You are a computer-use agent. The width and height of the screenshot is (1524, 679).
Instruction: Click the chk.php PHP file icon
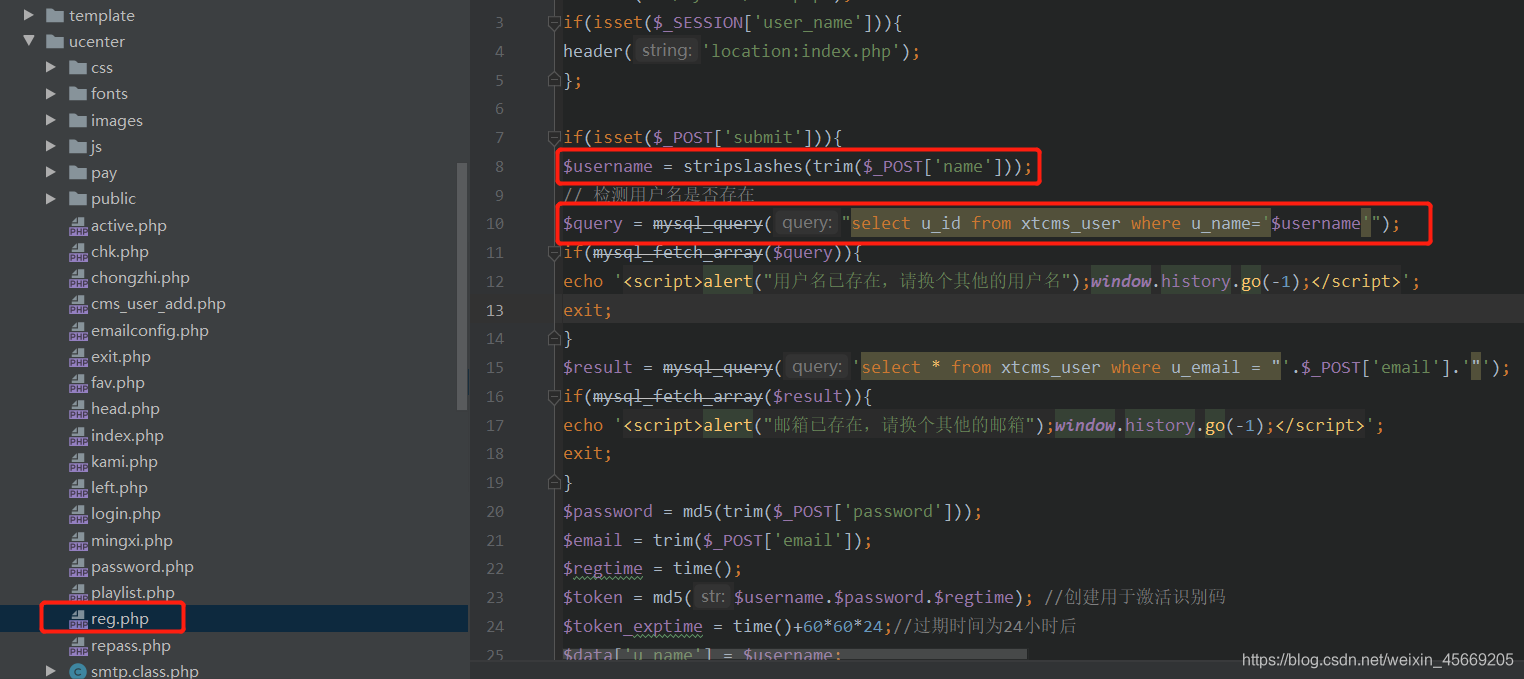coord(78,252)
